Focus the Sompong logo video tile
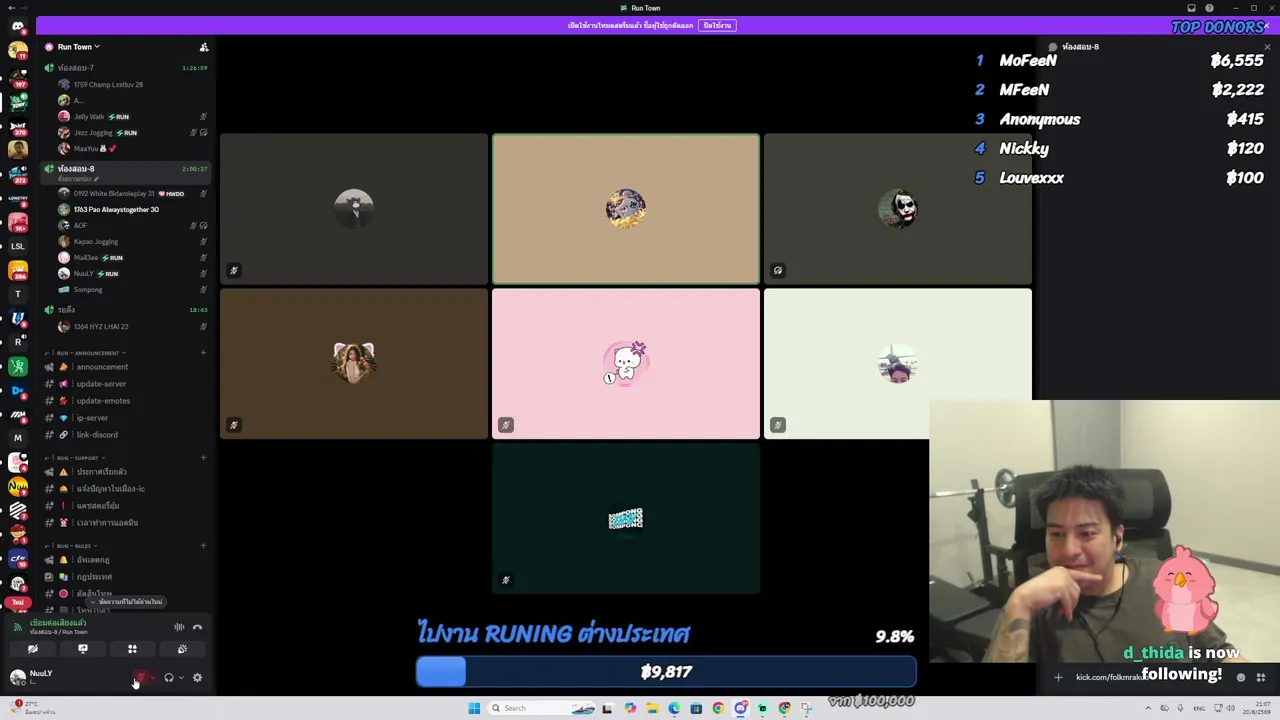This screenshot has height=720, width=1280. [x=626, y=519]
